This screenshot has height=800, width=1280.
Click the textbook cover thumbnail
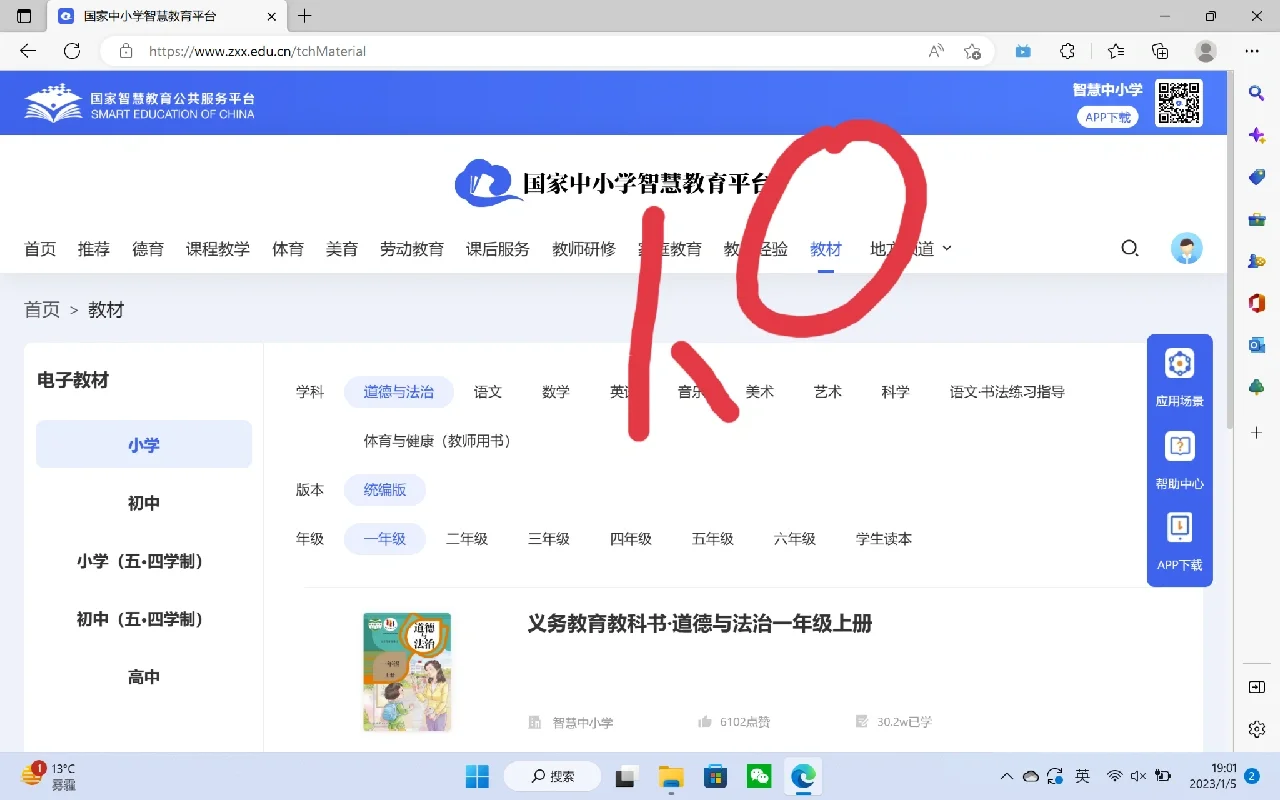[x=407, y=672]
